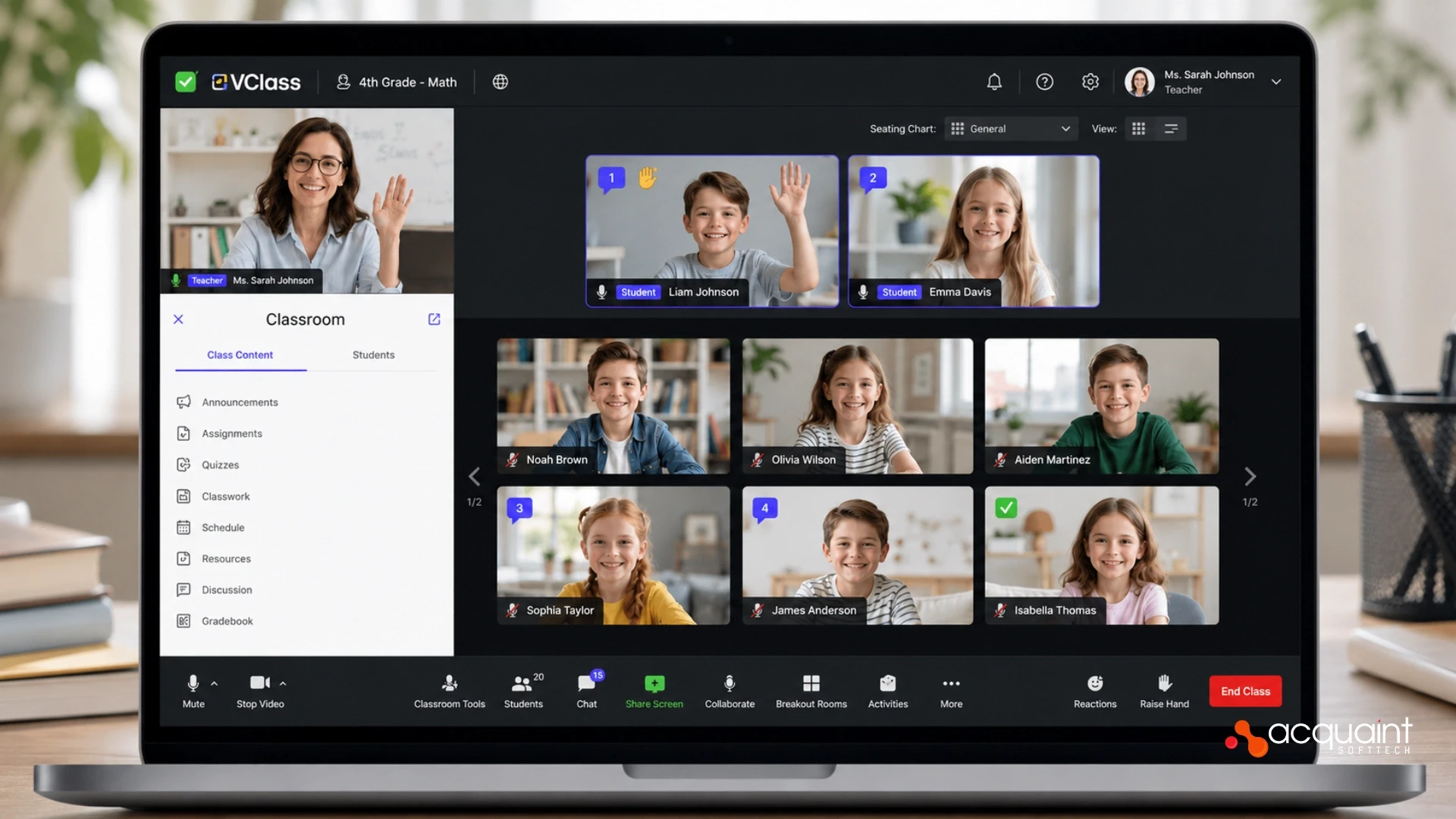Switch to grid view layout
Screen dimensions: 1456x819
pos(1138,129)
